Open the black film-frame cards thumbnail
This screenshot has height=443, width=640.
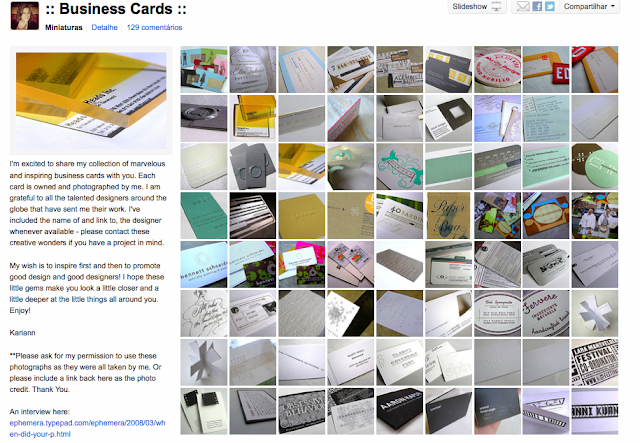point(204,411)
